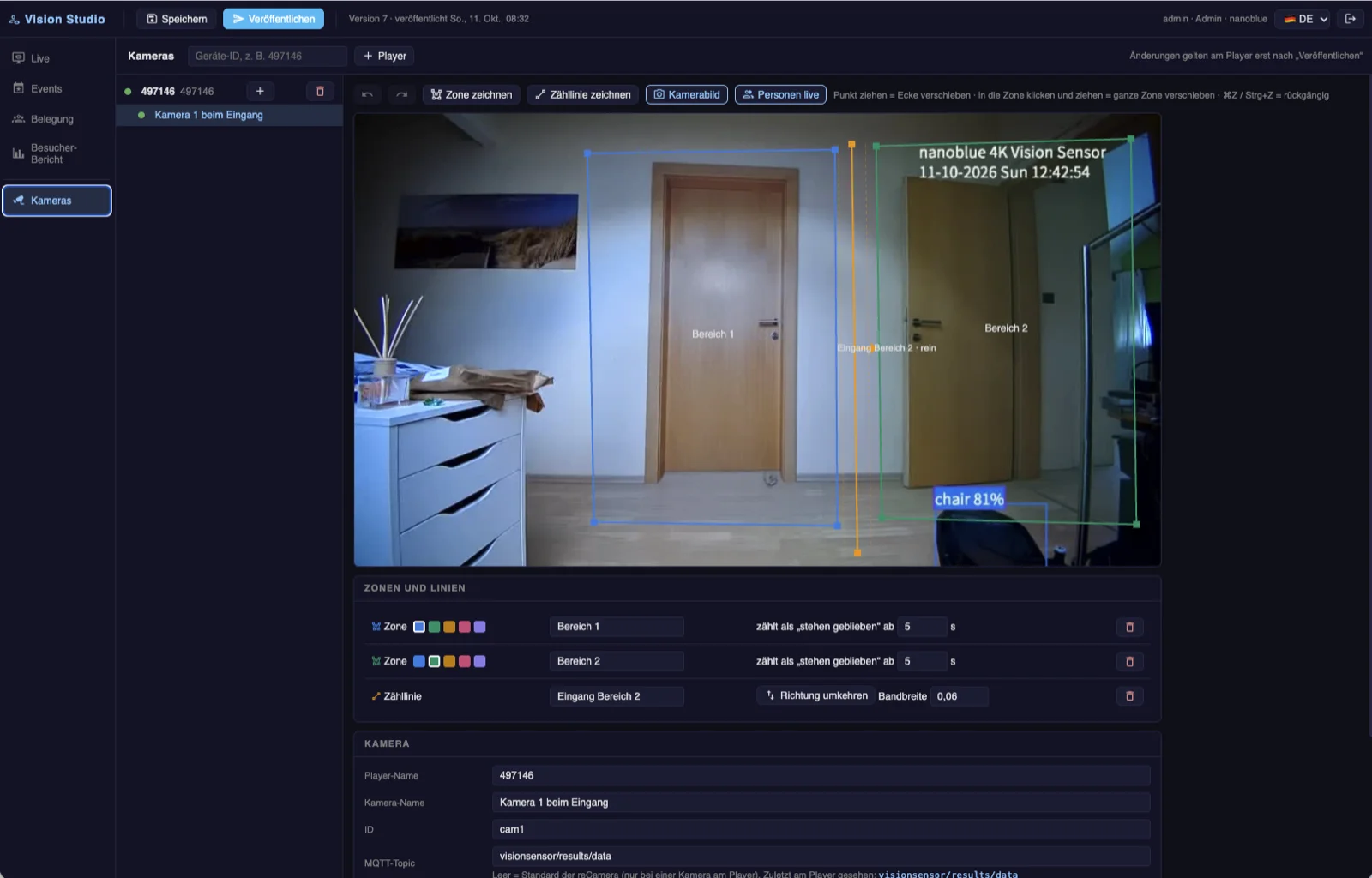
Task: Edit the Bereich 1 zone name field
Action: coord(617,627)
